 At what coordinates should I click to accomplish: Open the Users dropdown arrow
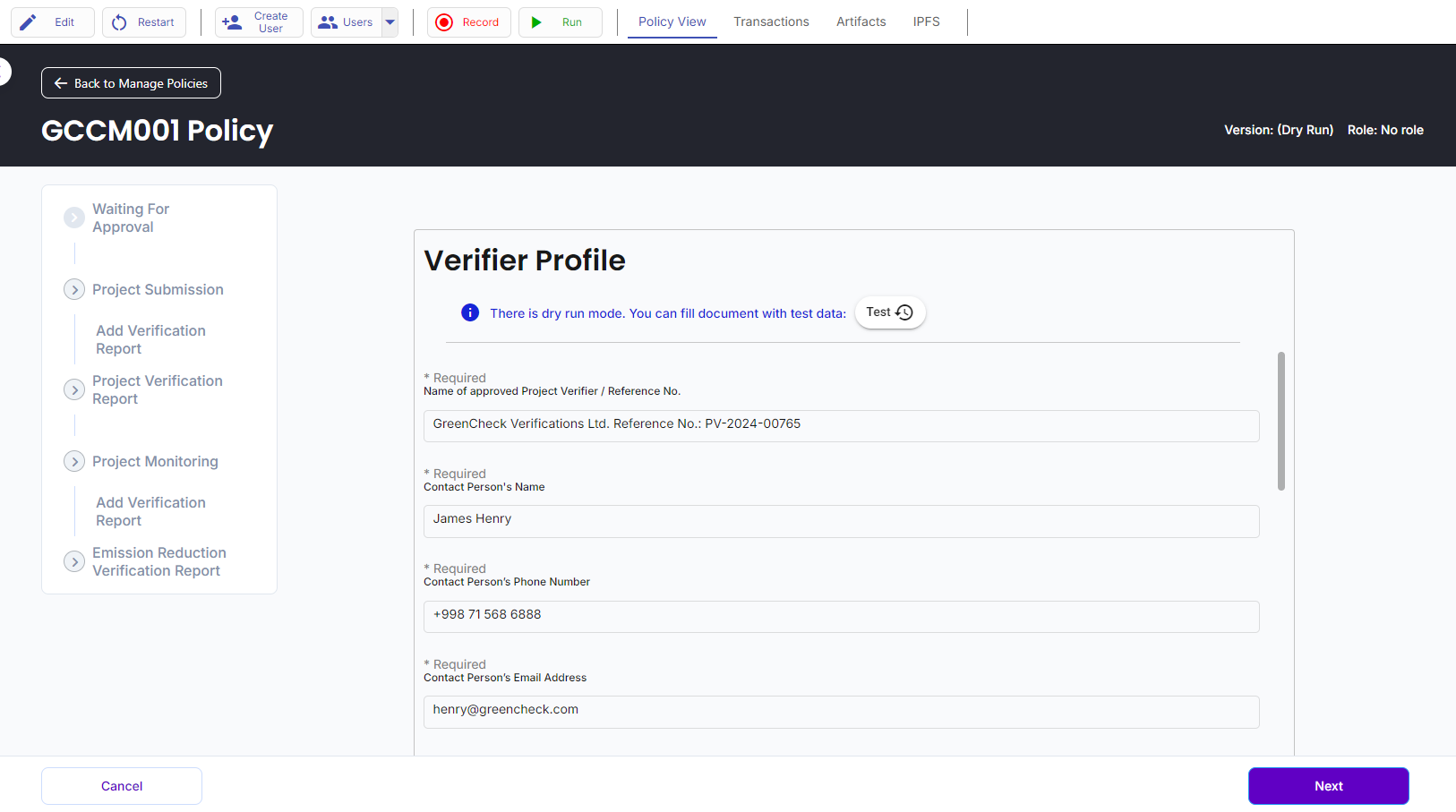point(390,22)
